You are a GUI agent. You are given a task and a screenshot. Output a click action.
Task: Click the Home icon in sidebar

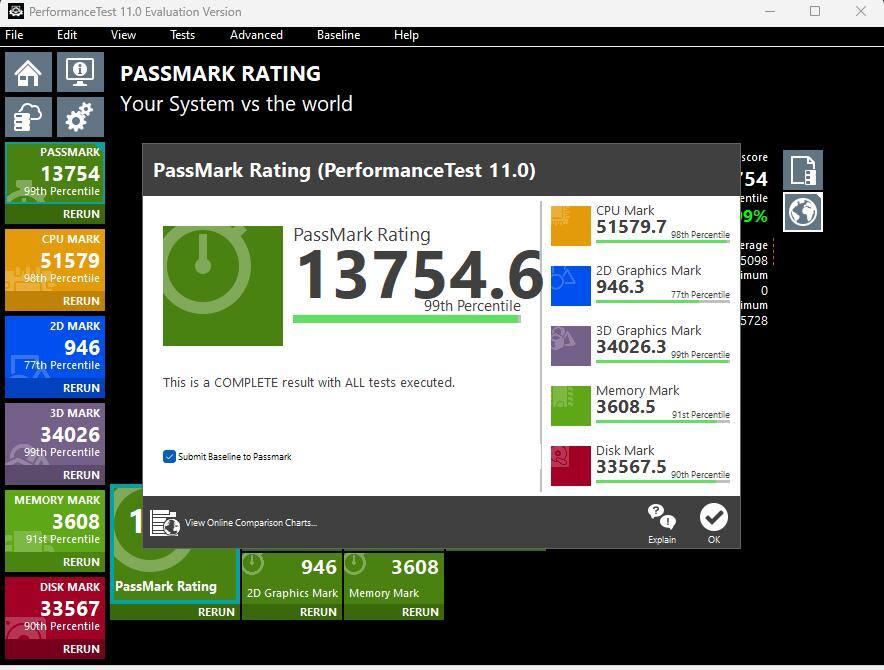29,73
